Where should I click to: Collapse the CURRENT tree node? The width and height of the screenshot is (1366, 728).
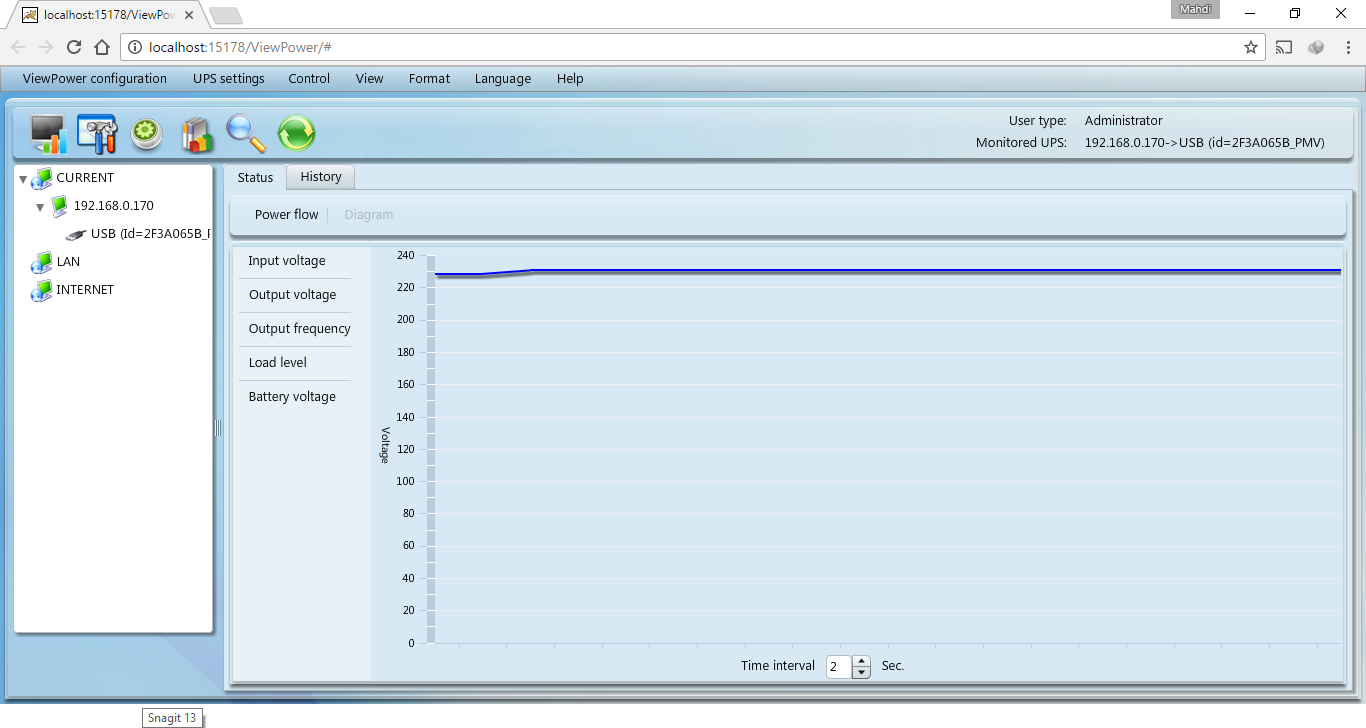[23, 179]
